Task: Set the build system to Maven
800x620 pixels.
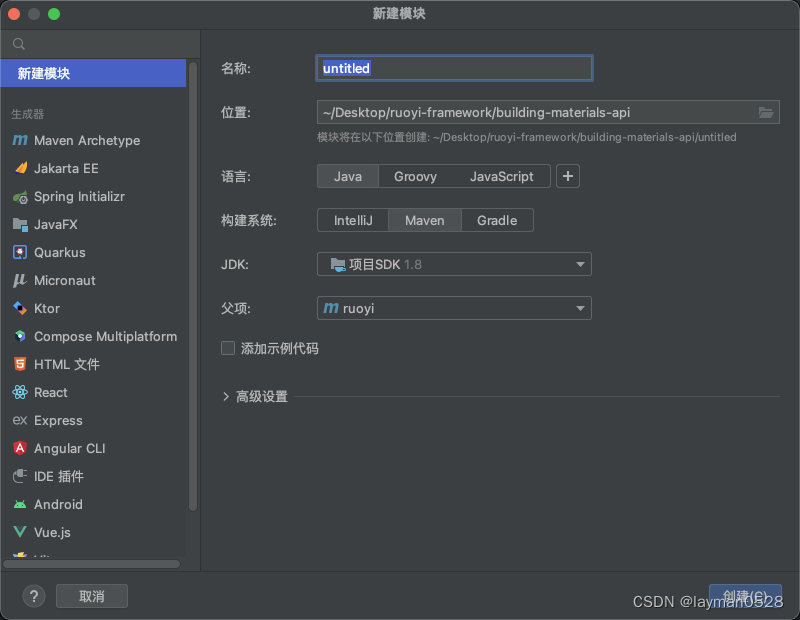Action: pyautogui.click(x=424, y=220)
